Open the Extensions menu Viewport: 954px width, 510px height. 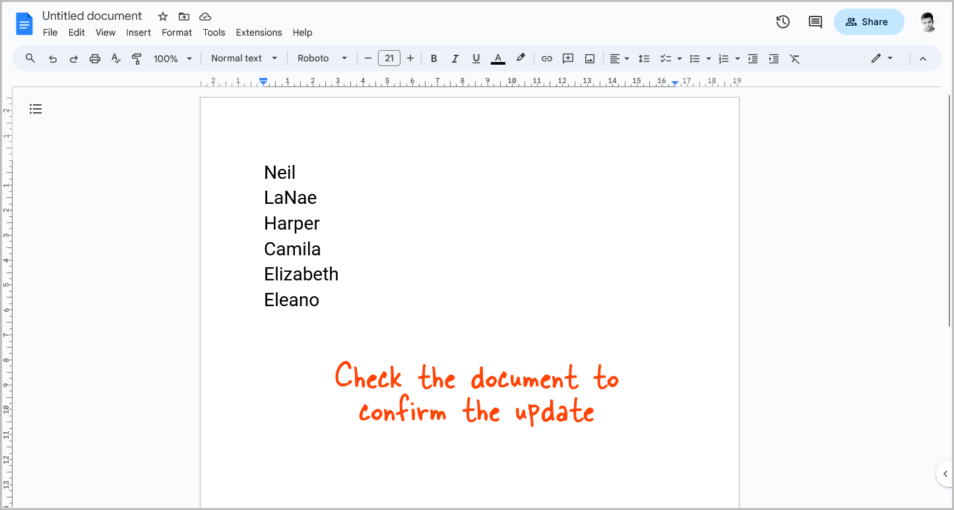click(259, 33)
